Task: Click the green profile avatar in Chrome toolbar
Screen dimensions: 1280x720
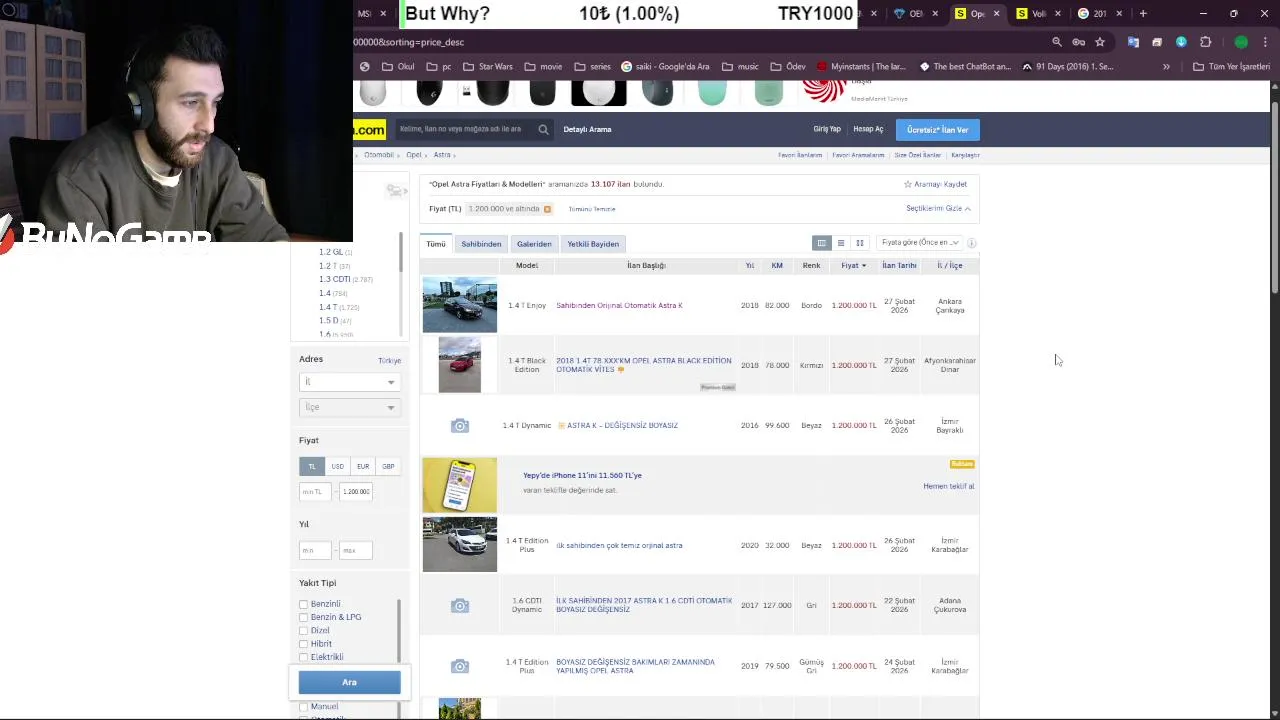Action: pos(1241,42)
